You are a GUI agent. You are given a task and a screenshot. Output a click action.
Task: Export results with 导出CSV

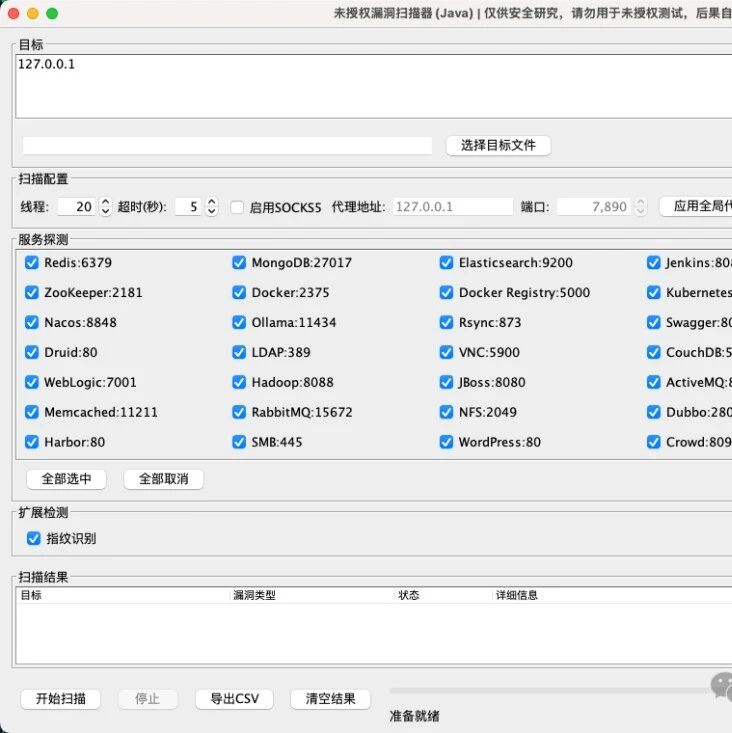pyautogui.click(x=234, y=699)
